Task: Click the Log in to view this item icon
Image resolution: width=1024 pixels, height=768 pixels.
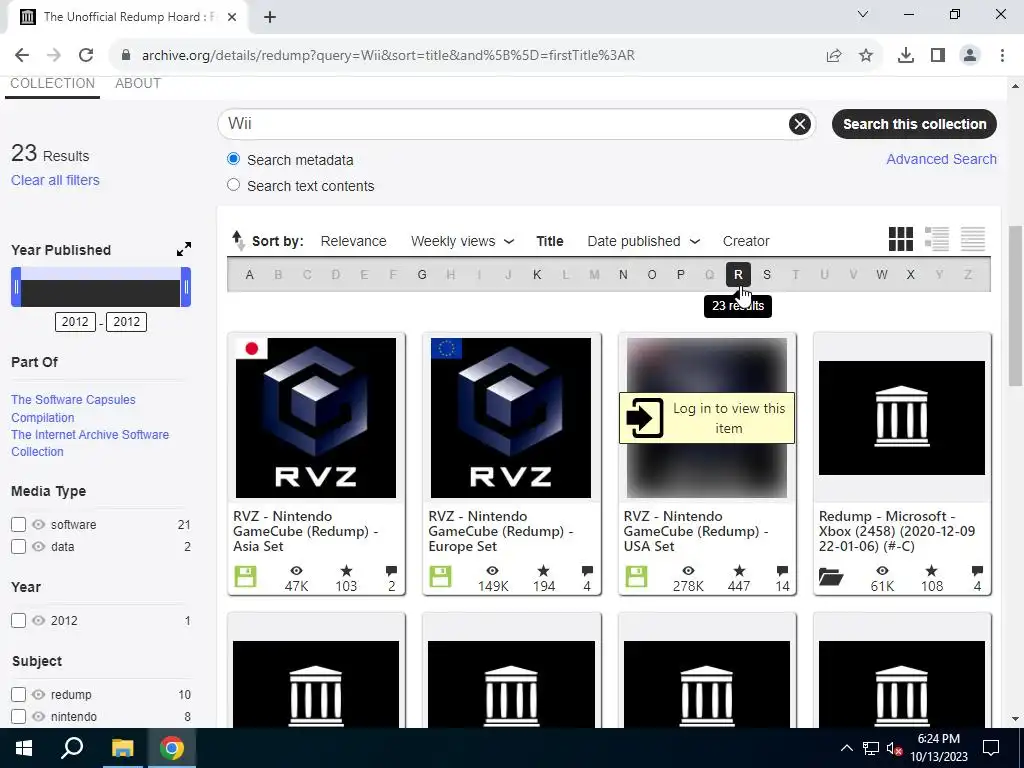Action: coord(644,417)
